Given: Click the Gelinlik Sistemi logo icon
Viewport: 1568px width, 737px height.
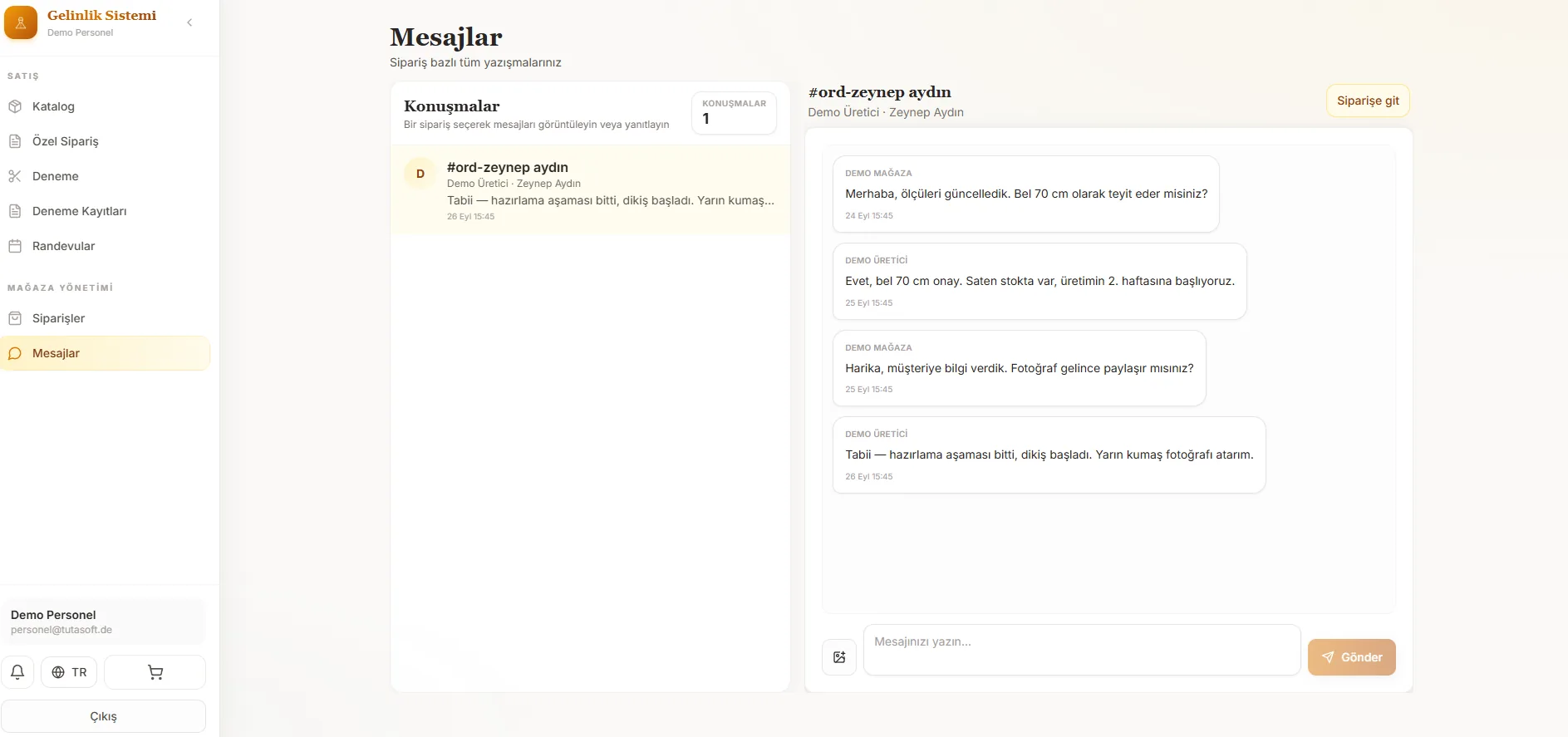Looking at the screenshot, I should point(21,22).
